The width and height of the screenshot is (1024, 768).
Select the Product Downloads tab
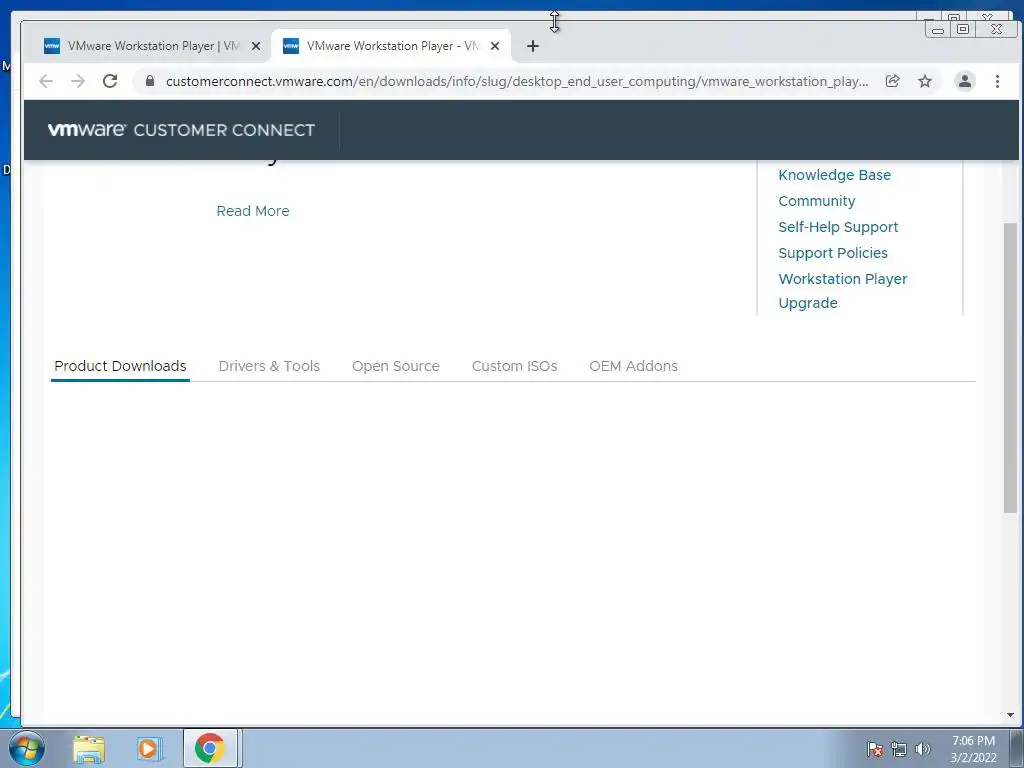120,366
